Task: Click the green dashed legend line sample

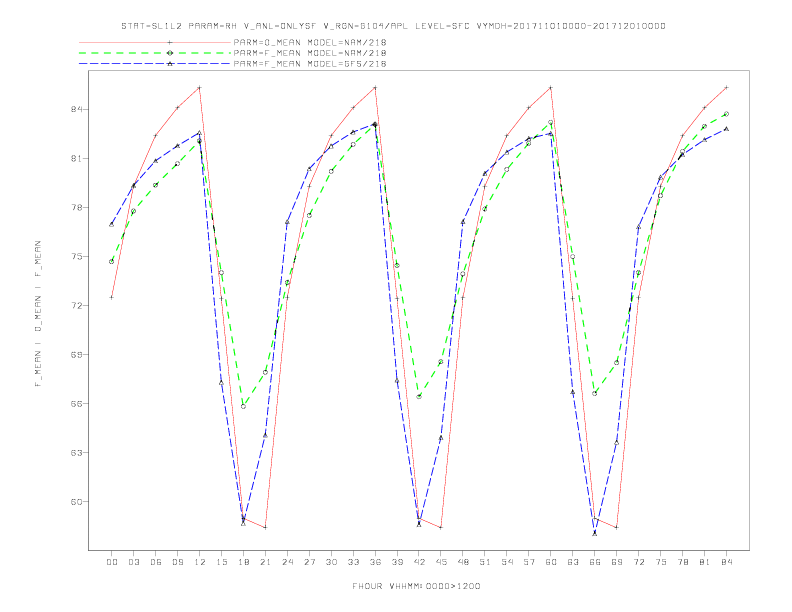Action: [x=155, y=53]
